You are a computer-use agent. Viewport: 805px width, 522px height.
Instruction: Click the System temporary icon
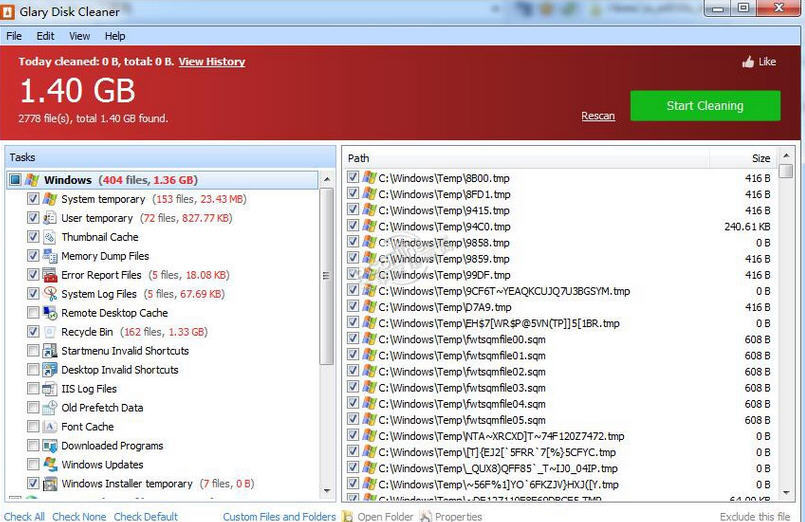[50, 199]
